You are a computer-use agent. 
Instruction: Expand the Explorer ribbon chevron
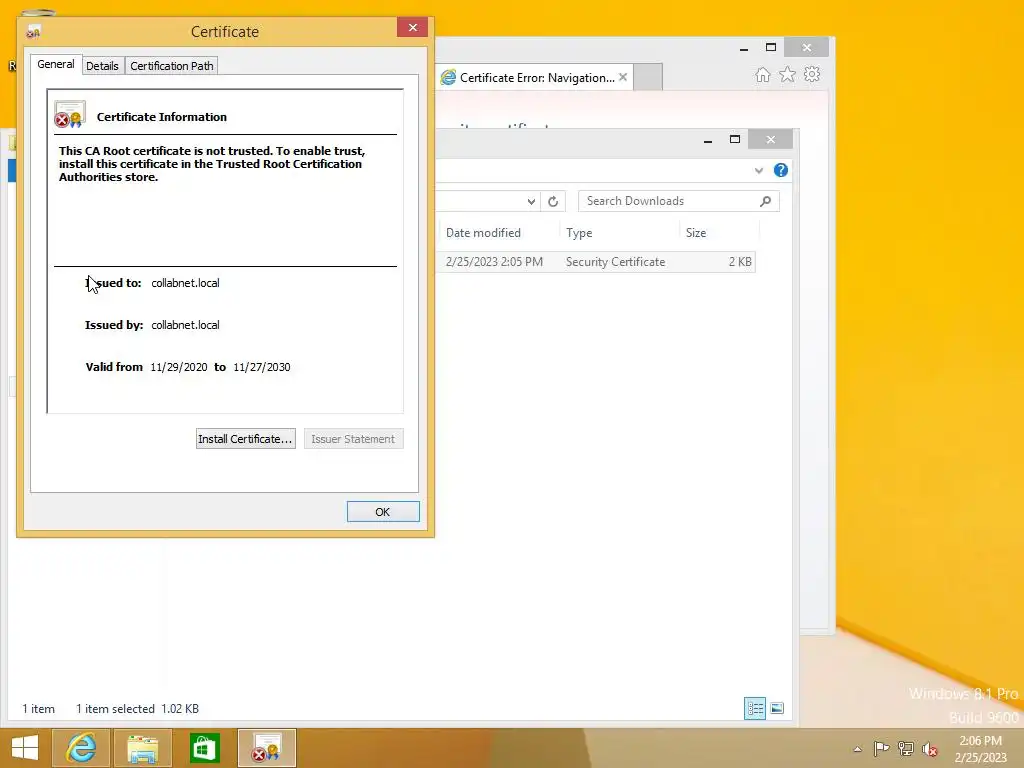[x=759, y=170]
